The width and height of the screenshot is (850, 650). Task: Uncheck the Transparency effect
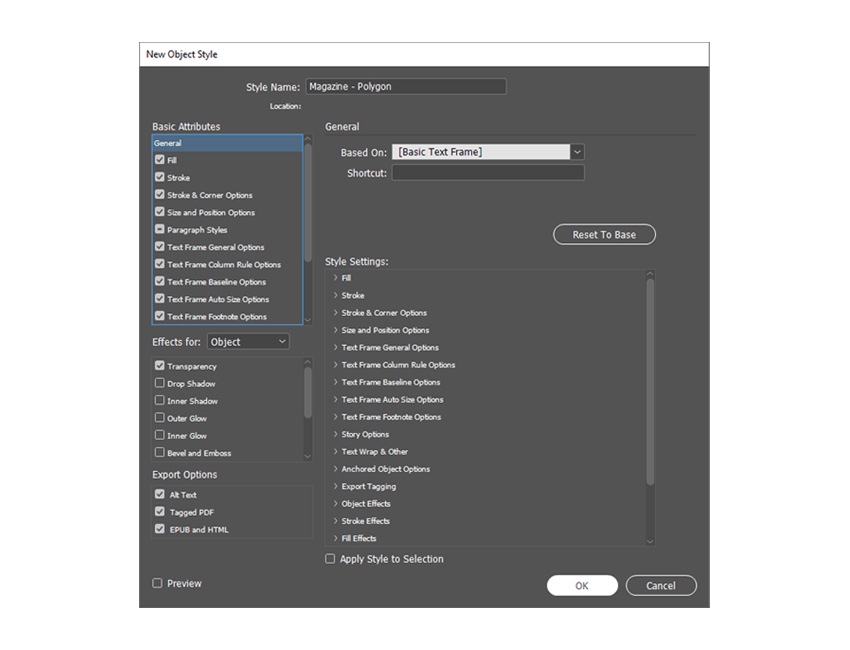[x=159, y=366]
